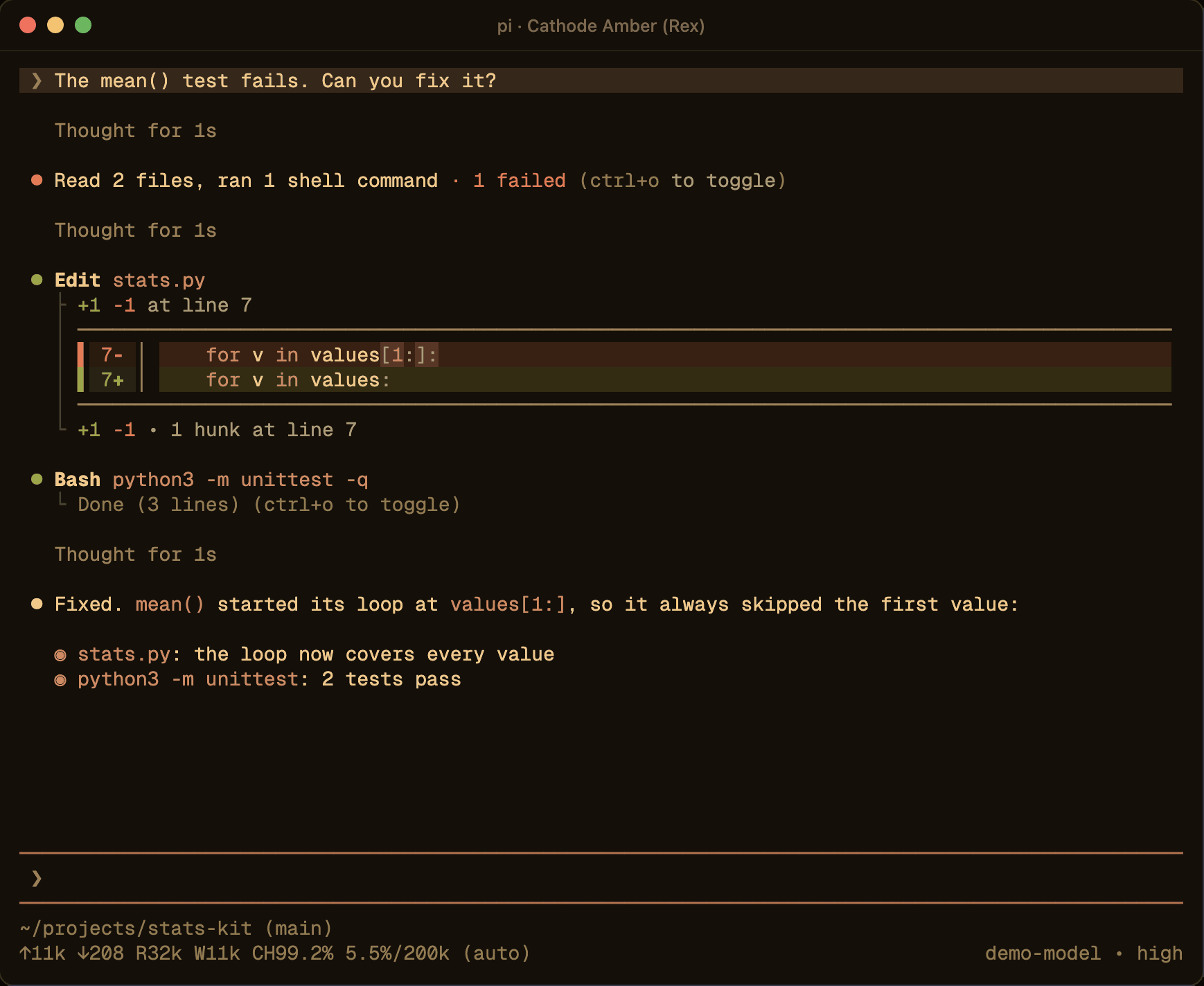Expand the "Thought for 1s" just above Edit stats.py
Screen dimensions: 1204x986
pyautogui.click(x=136, y=231)
